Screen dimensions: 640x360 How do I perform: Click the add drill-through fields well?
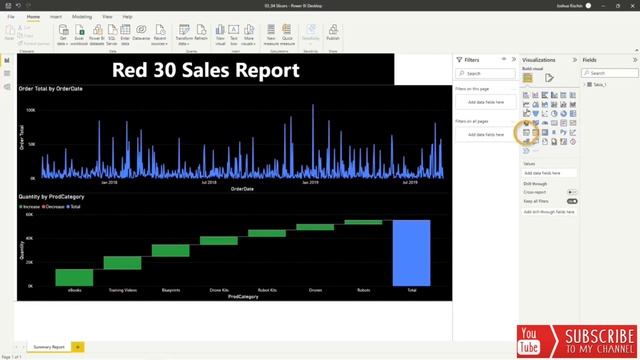pos(549,212)
